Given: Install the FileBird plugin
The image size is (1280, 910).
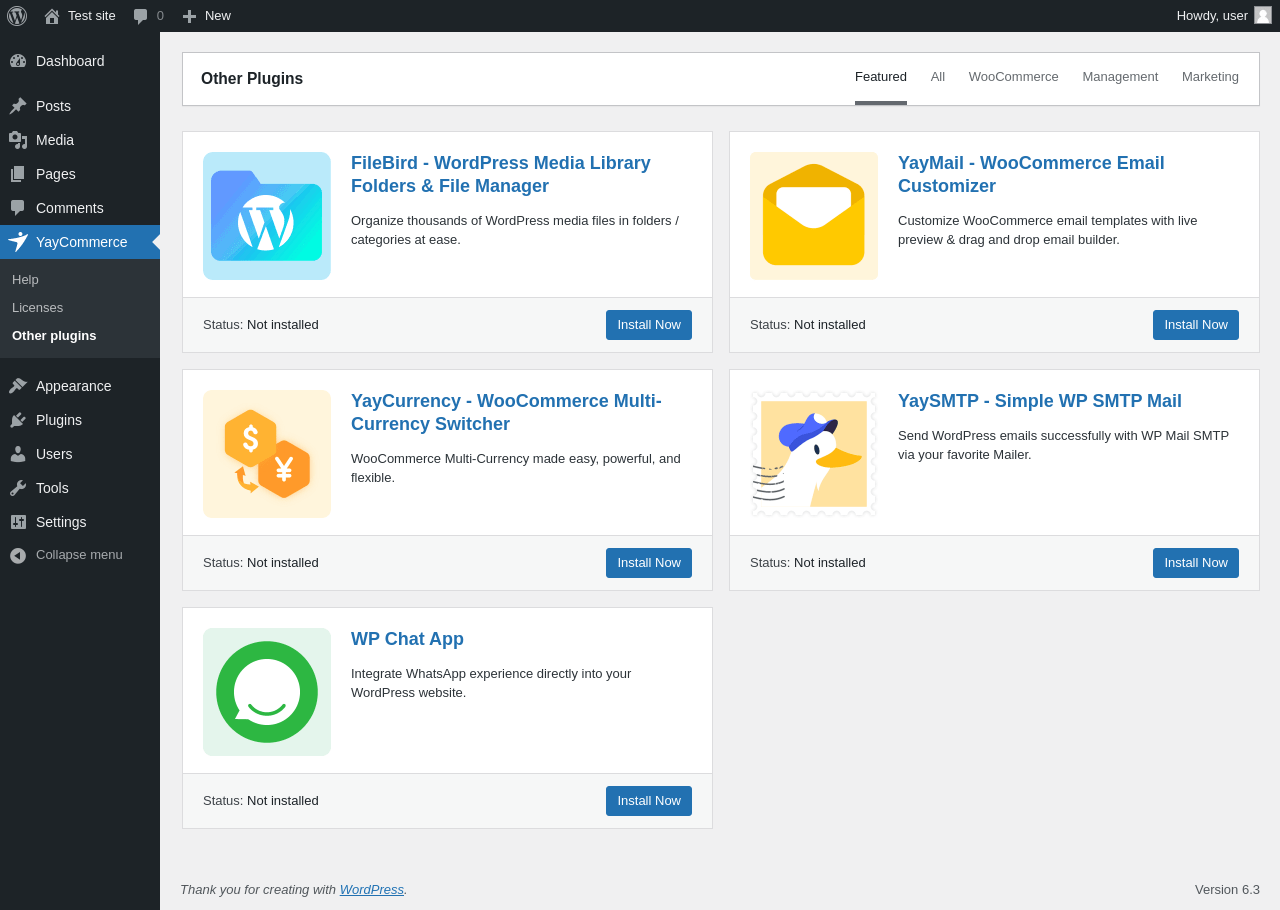Looking at the screenshot, I should 649,325.
